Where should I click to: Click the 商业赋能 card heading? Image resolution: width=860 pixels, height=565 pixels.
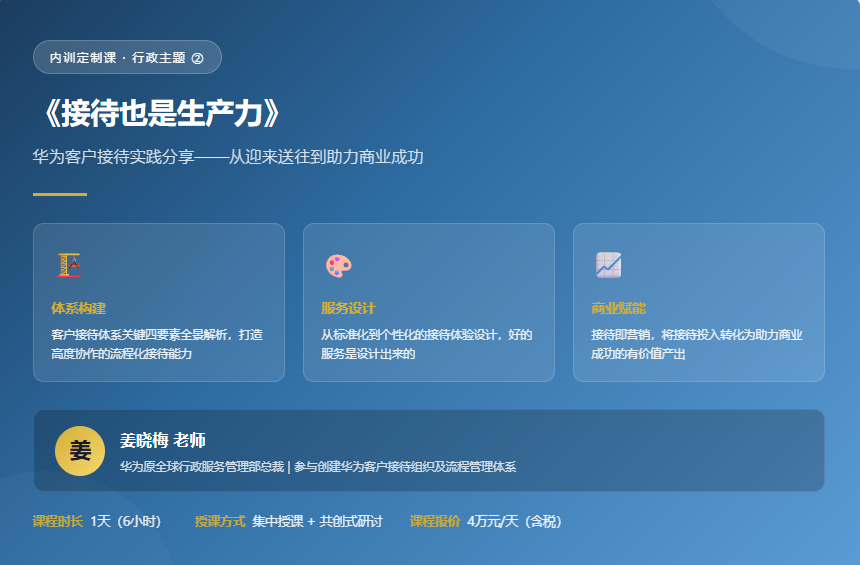click(618, 308)
